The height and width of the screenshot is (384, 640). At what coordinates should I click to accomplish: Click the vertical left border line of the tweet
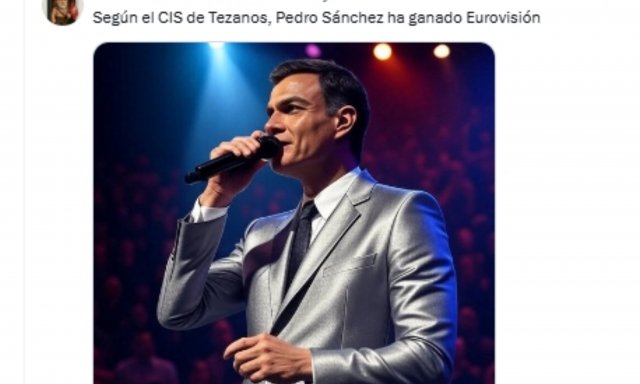[24, 192]
